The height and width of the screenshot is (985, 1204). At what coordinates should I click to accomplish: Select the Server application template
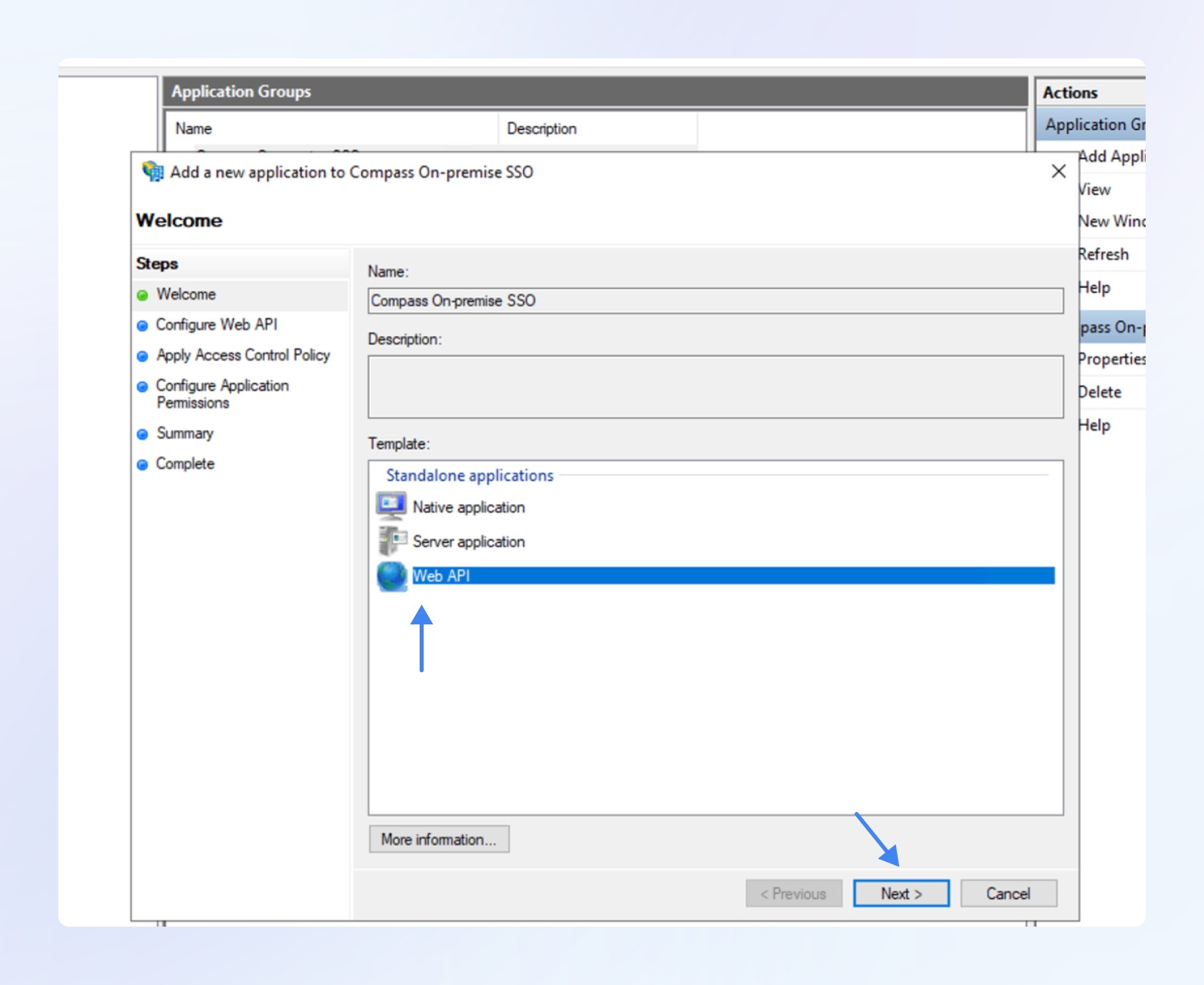[x=468, y=542]
